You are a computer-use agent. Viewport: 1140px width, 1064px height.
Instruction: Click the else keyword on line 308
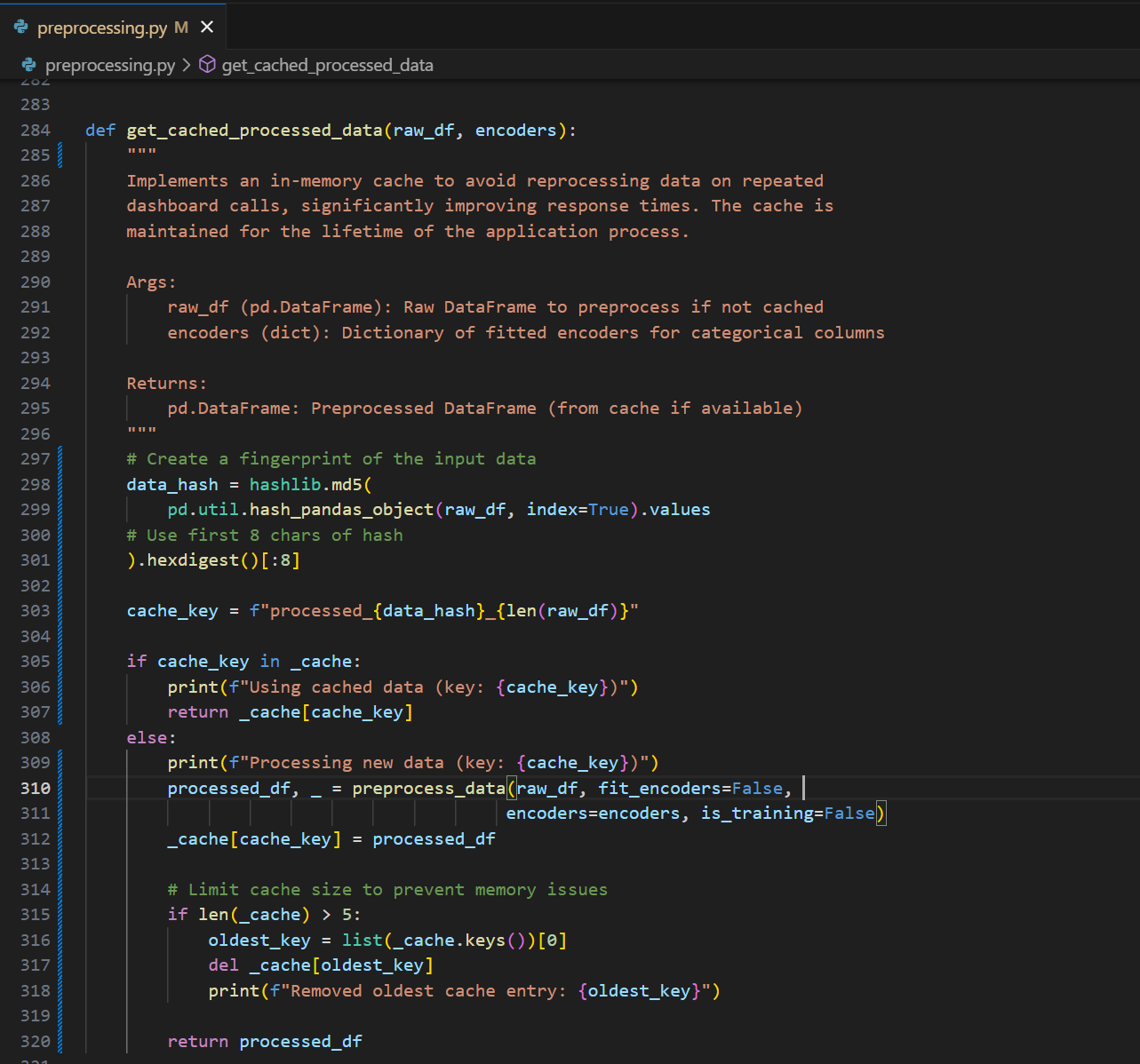[x=147, y=738]
